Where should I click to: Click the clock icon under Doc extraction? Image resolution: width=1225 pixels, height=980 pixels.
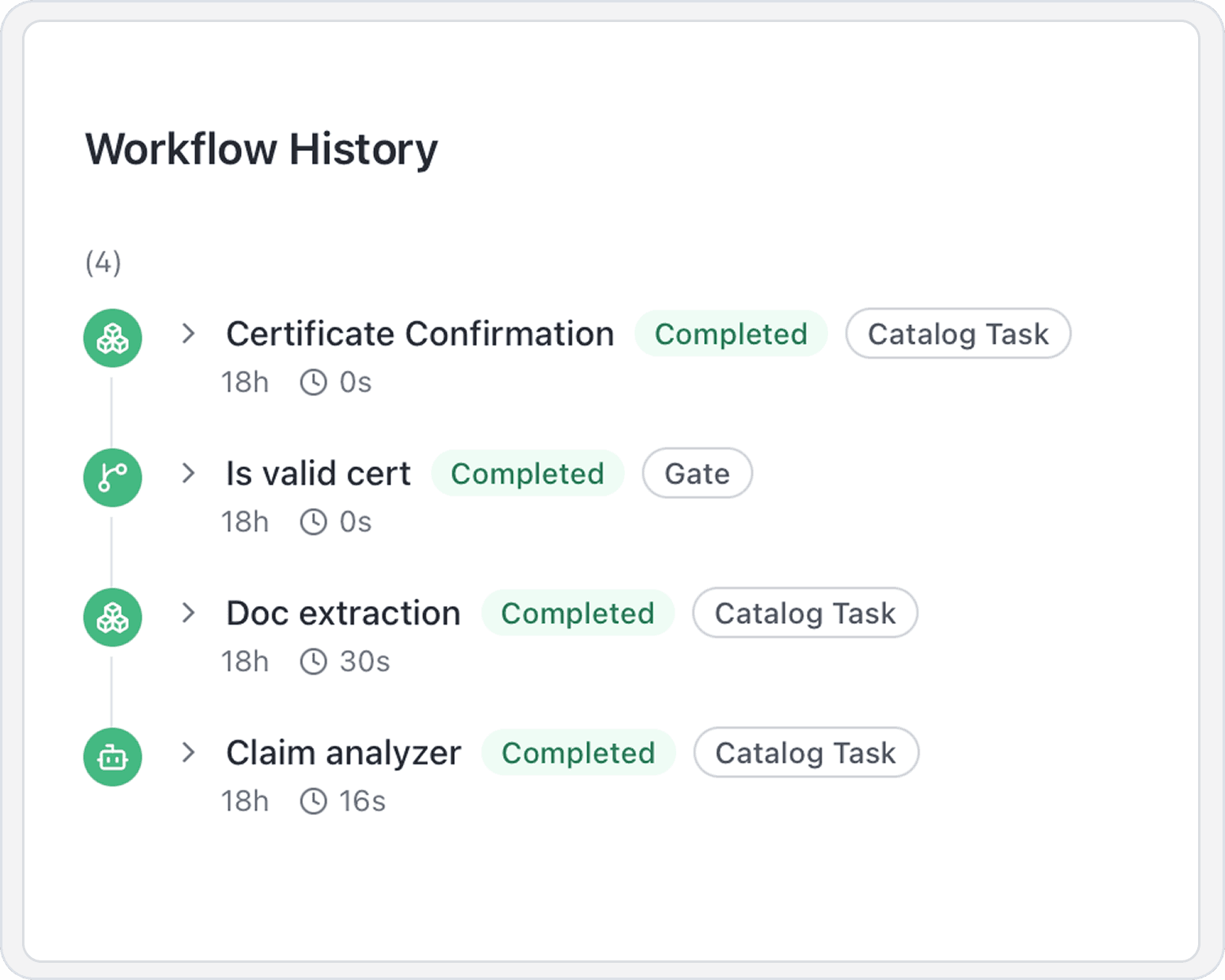click(314, 661)
